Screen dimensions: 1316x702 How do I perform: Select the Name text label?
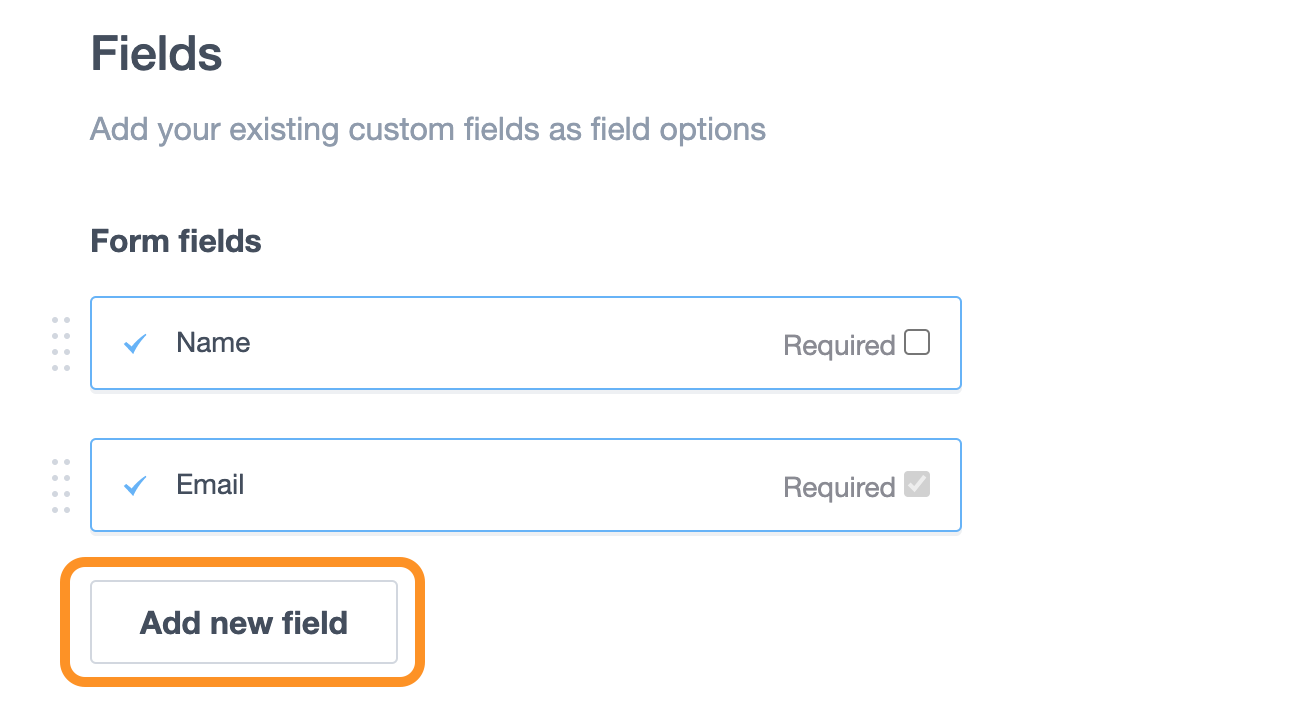coord(213,343)
